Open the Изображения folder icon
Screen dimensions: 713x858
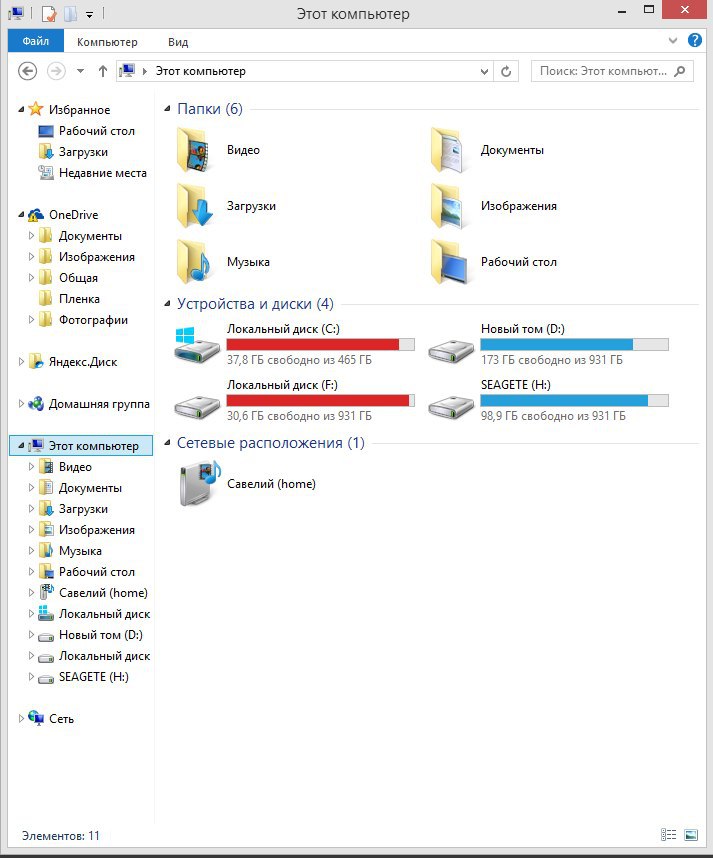(448, 206)
